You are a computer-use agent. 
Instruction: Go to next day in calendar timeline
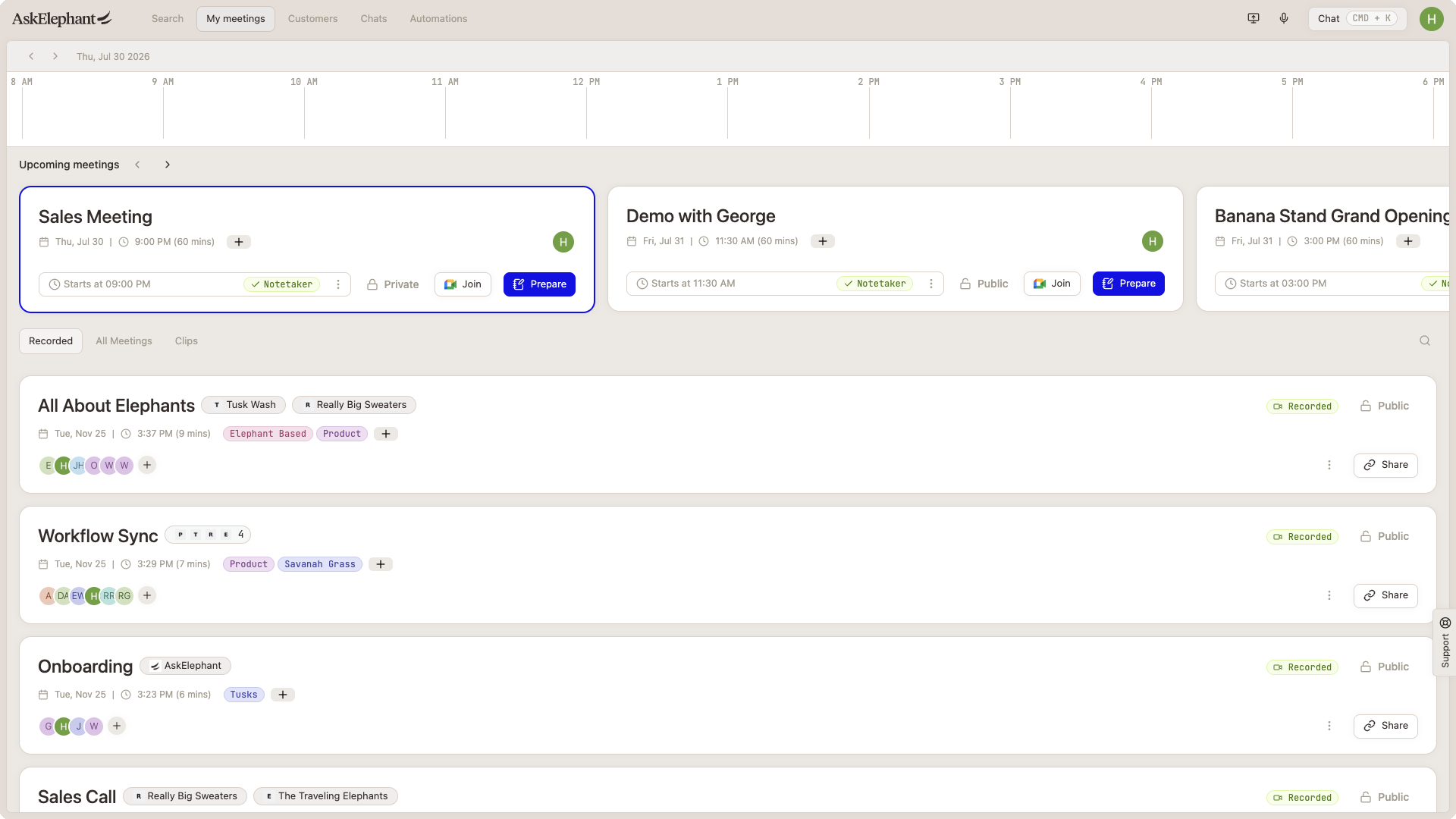(x=55, y=56)
